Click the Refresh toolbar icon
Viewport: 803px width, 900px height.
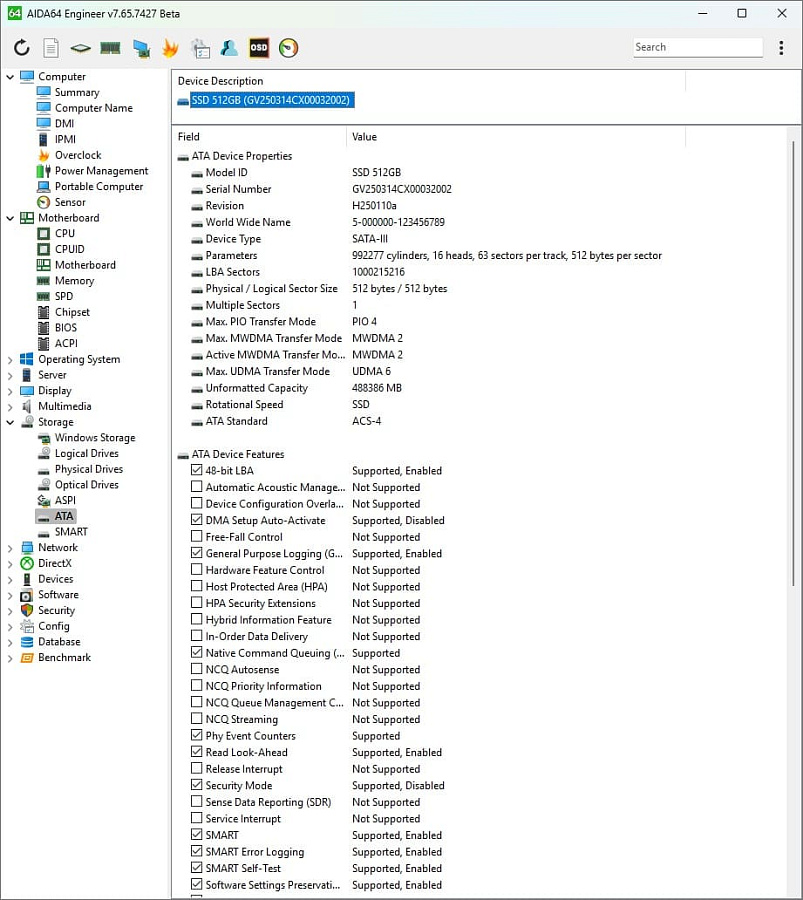(x=22, y=48)
